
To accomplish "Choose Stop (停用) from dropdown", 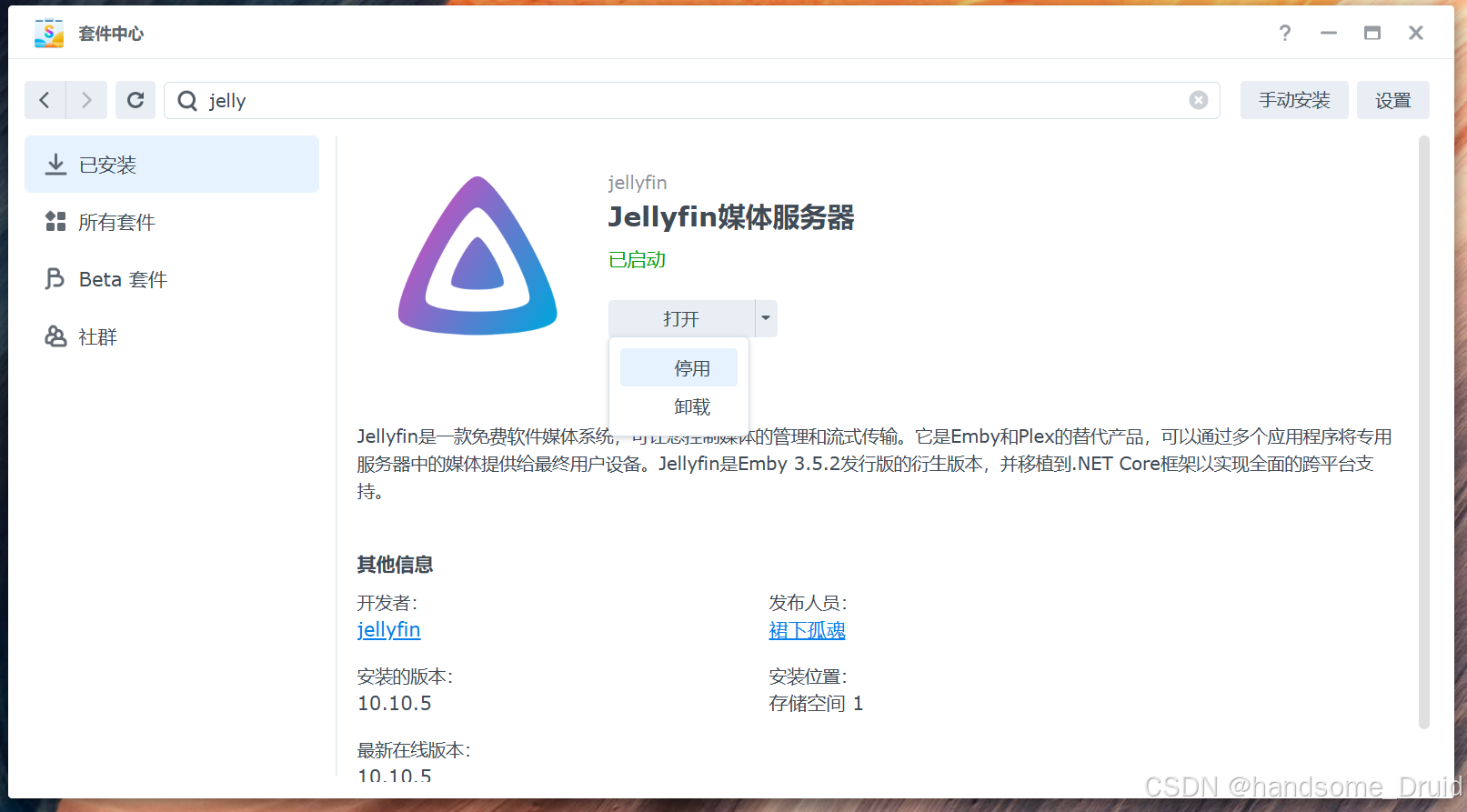I will (678, 368).
